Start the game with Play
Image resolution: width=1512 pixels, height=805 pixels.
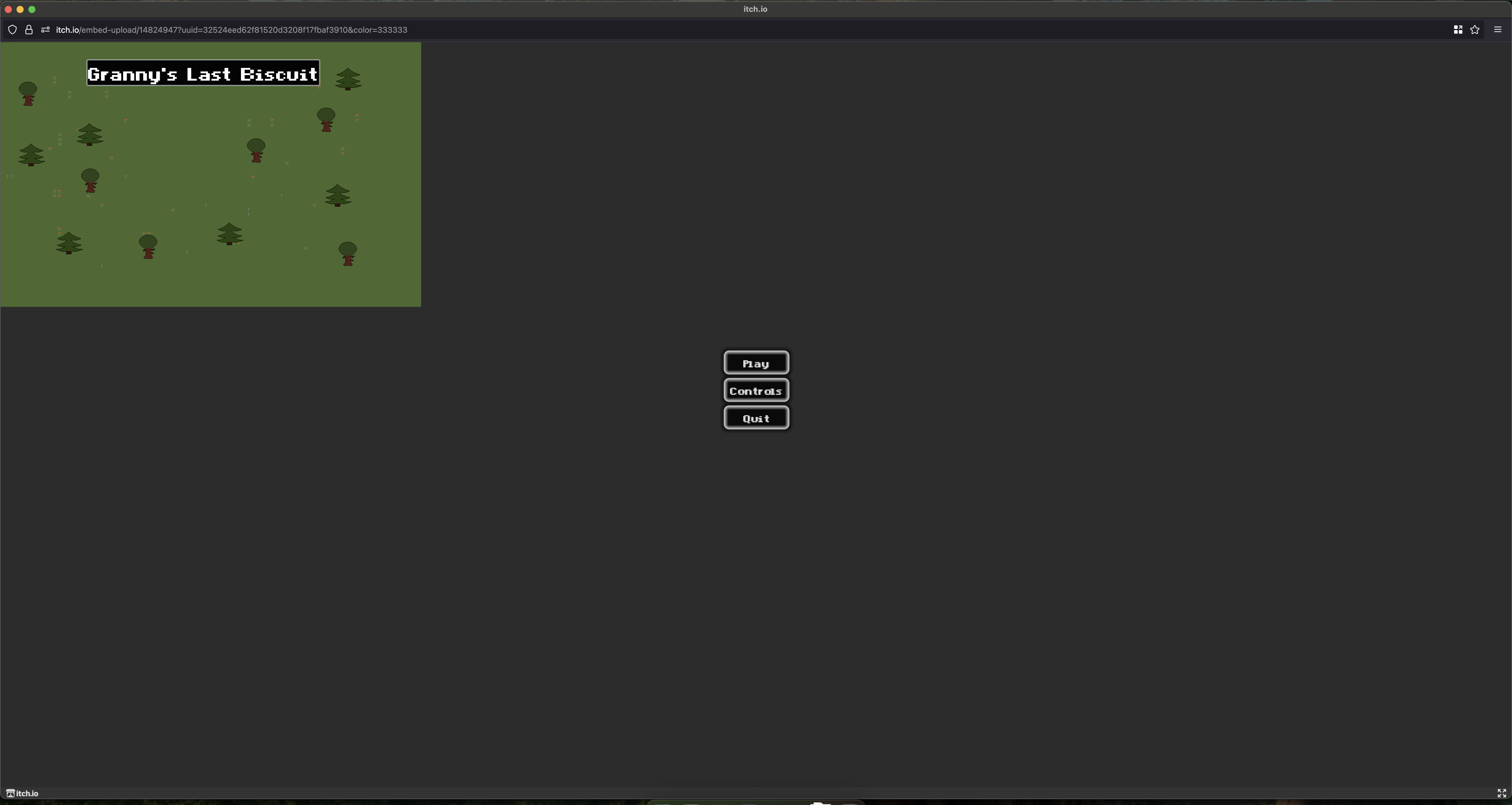pos(756,363)
